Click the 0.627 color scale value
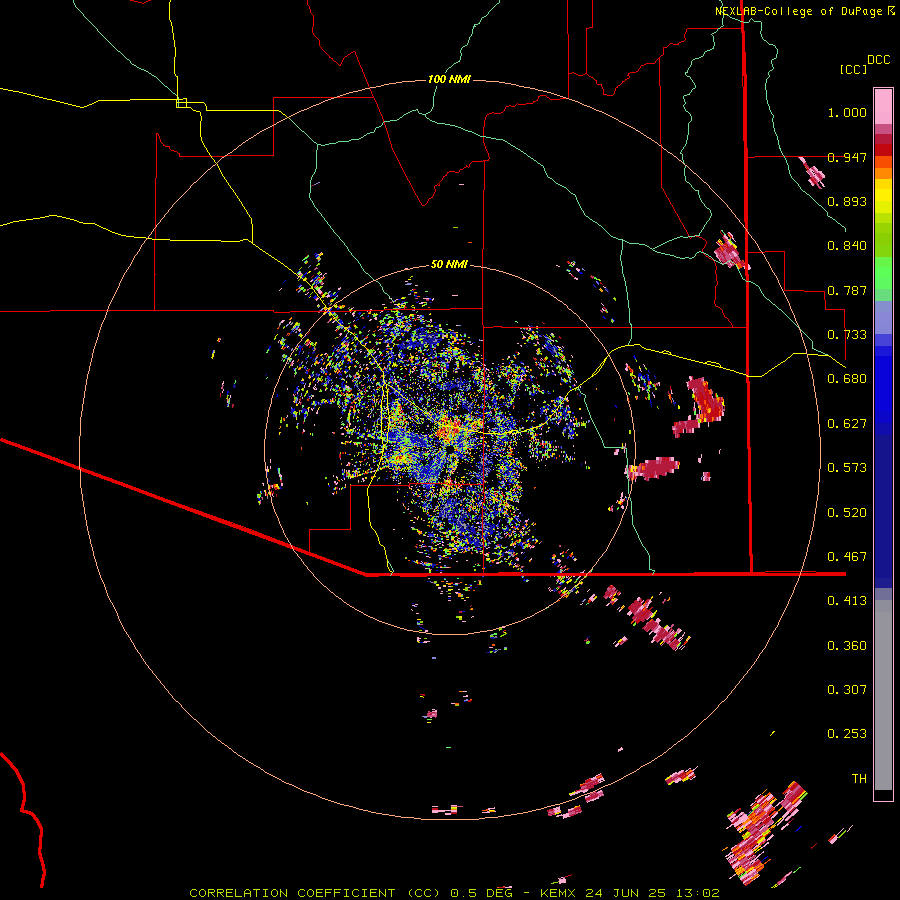 point(847,424)
